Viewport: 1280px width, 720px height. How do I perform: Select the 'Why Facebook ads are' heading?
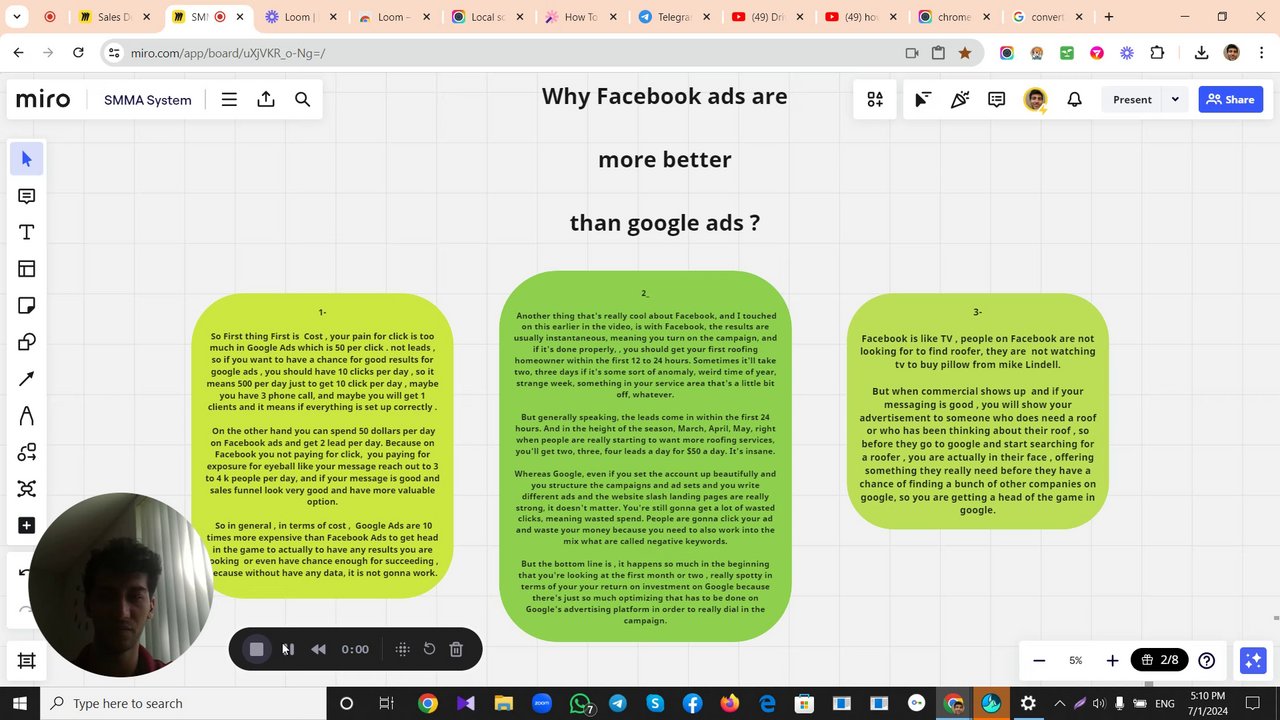coord(665,97)
